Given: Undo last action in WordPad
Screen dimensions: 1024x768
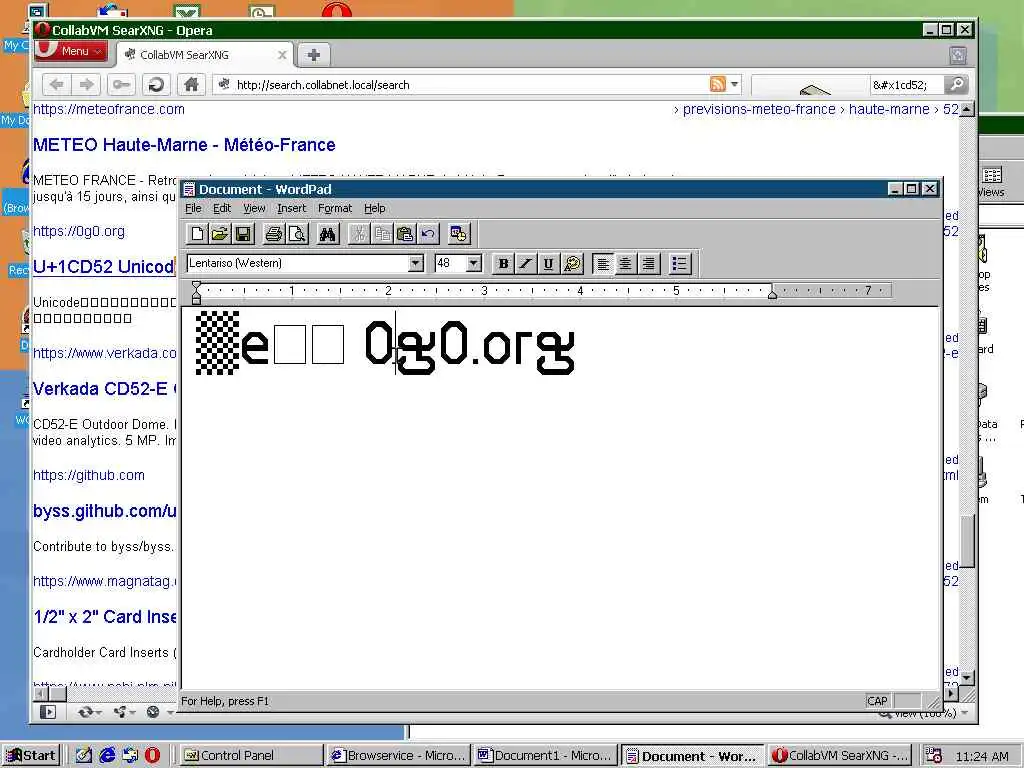Looking at the screenshot, I should [x=428, y=234].
